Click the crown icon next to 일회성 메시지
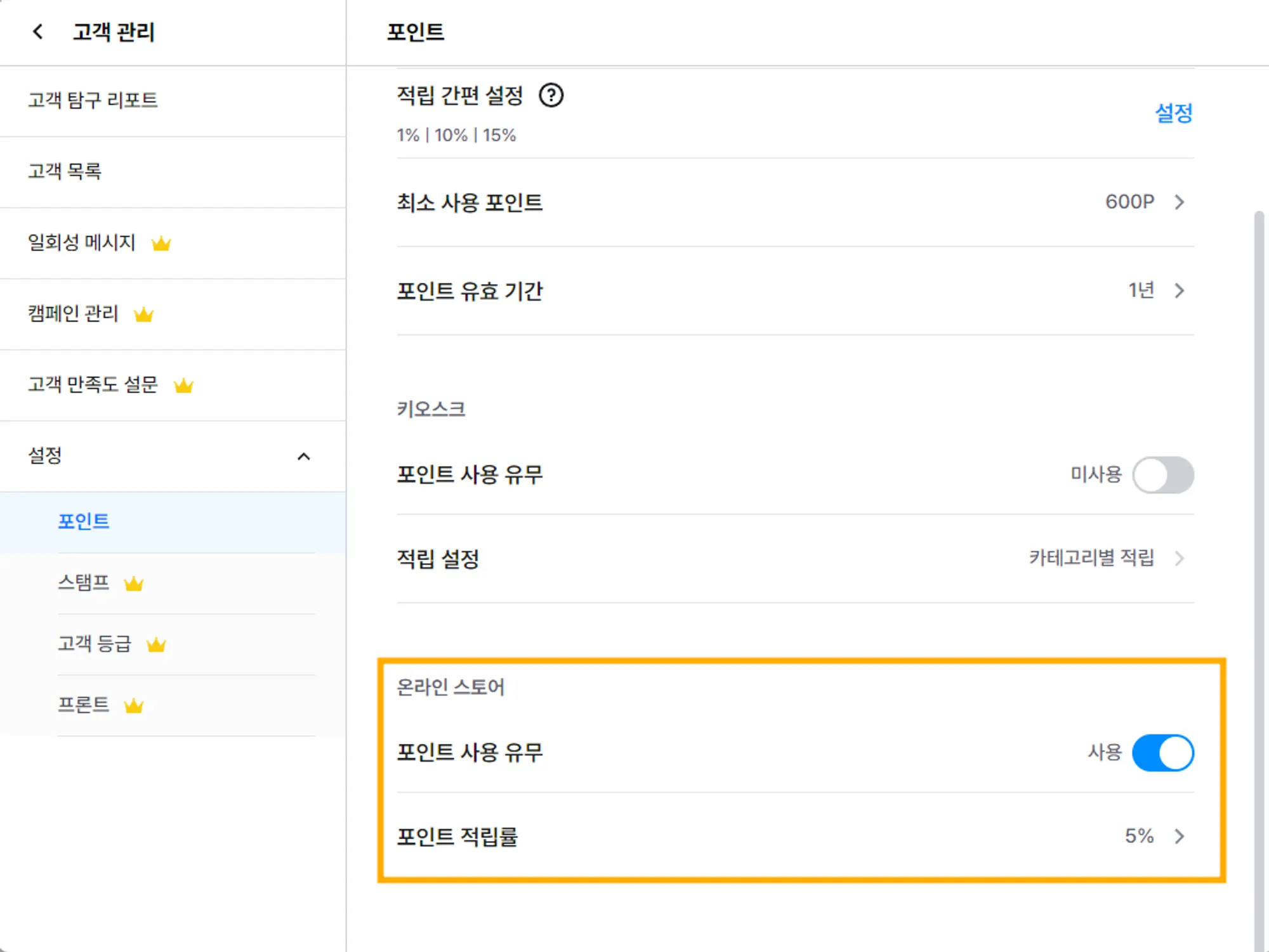Viewport: 1269px width, 952px height. coord(161,244)
